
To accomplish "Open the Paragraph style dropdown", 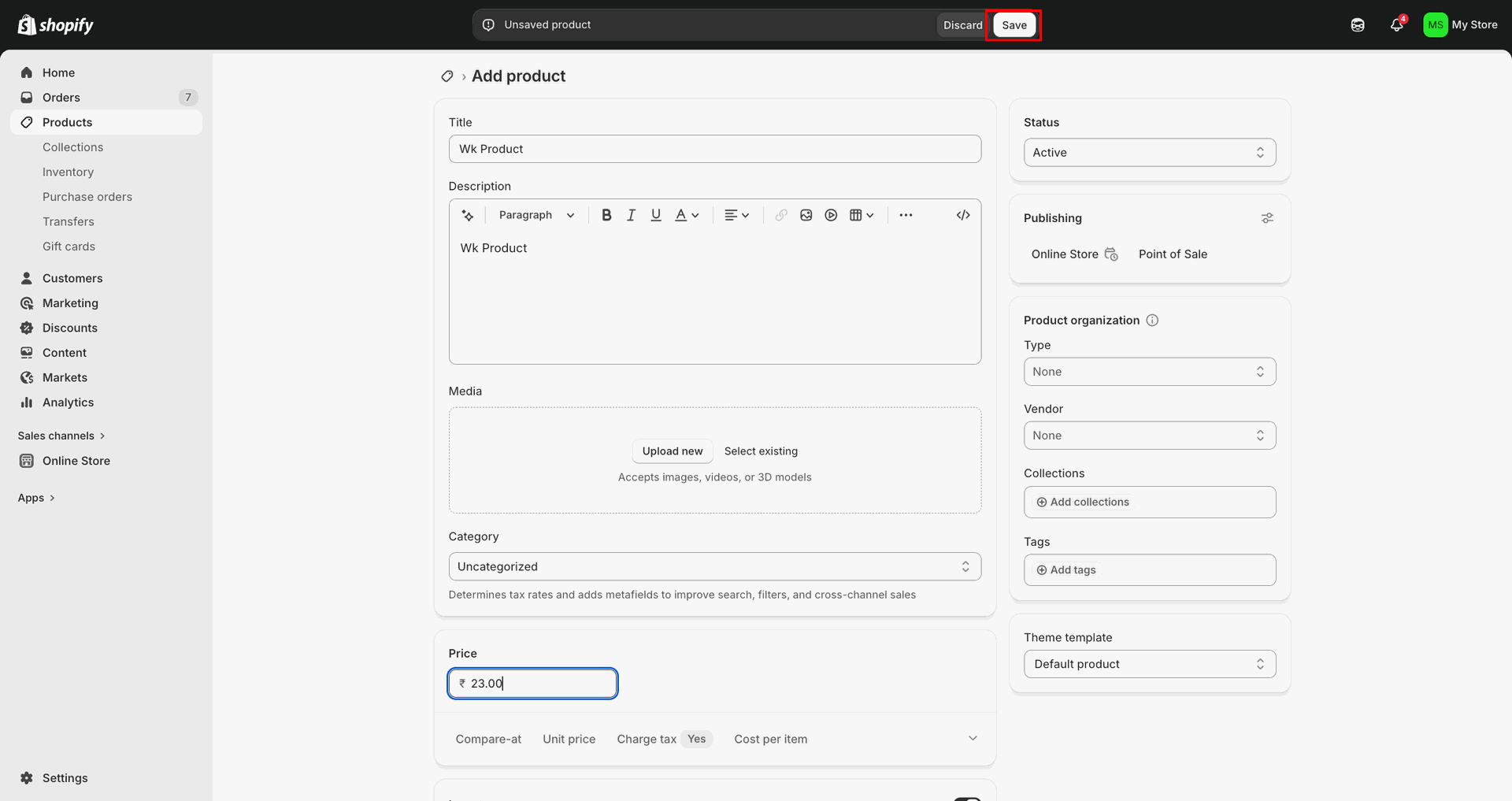I will [537, 215].
